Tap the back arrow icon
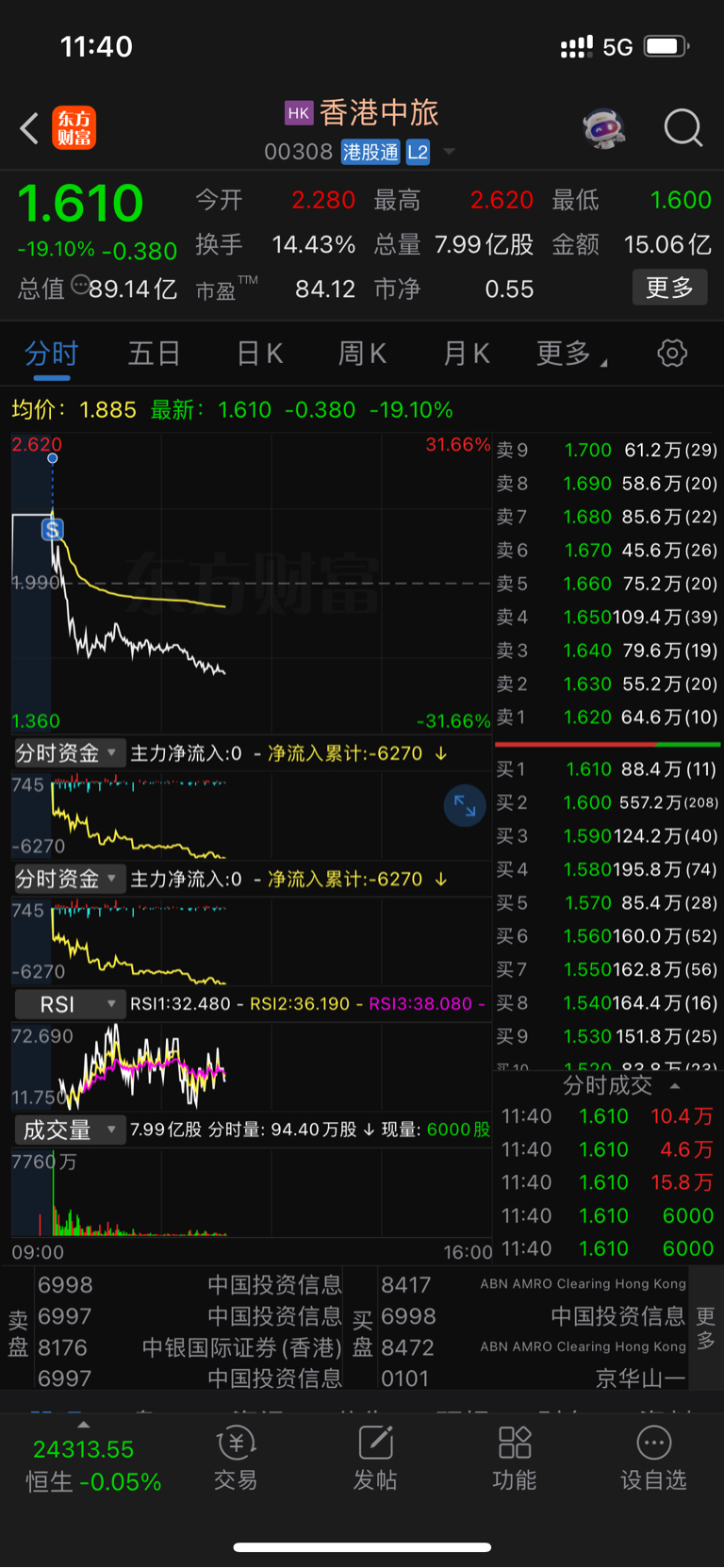 [29, 128]
